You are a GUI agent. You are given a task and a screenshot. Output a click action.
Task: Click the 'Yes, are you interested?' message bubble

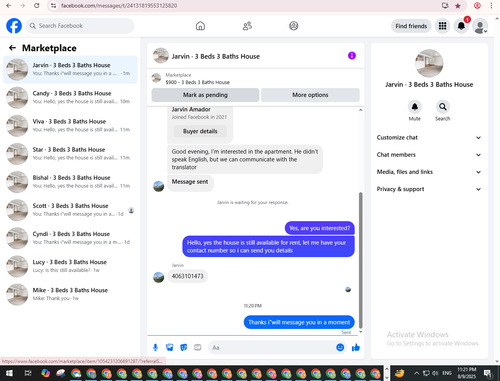(x=320, y=228)
